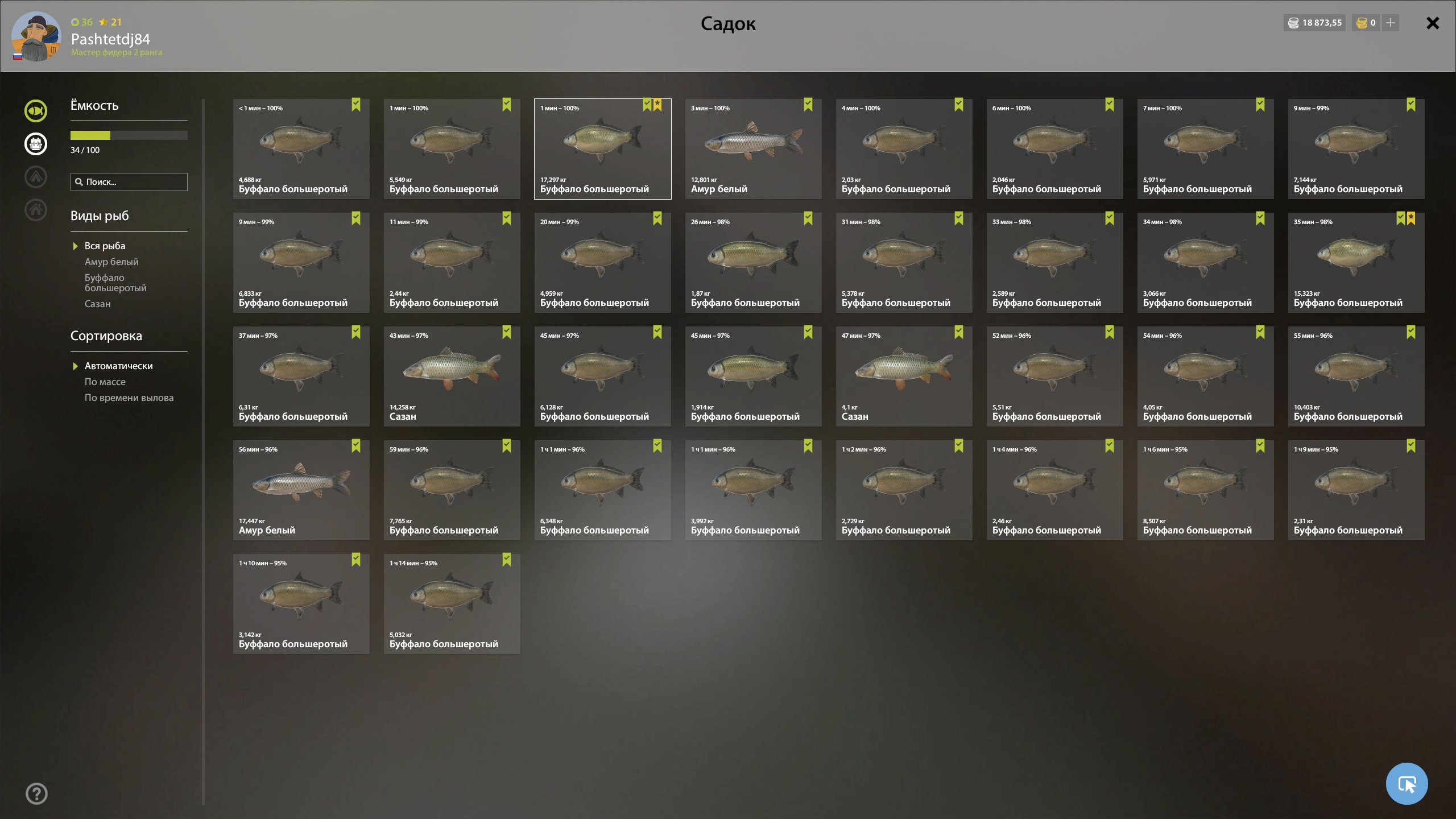The image size is (1456, 819).
Task: Select the cooler box sidebar icon
Action: [x=36, y=144]
